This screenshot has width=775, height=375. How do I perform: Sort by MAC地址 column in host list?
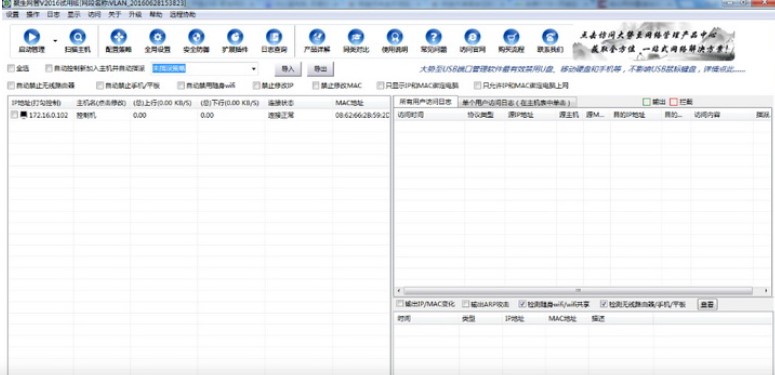click(x=361, y=103)
